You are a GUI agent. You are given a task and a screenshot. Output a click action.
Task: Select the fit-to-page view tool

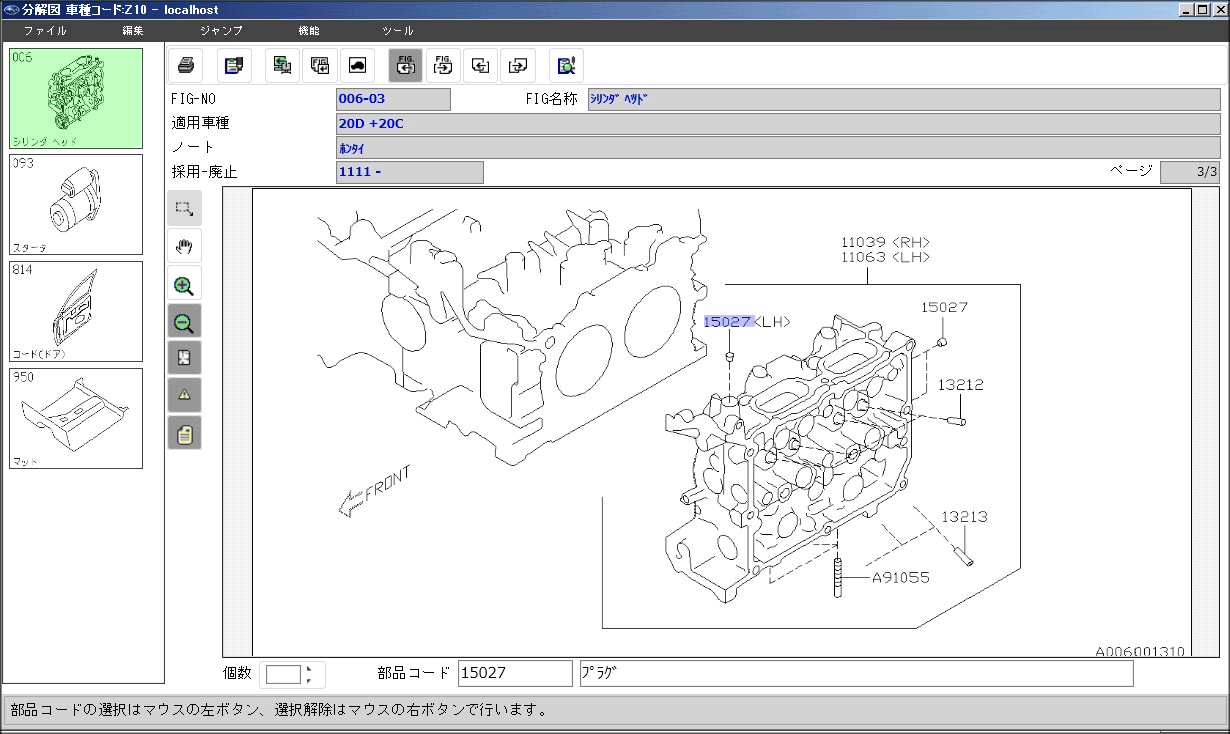(184, 357)
